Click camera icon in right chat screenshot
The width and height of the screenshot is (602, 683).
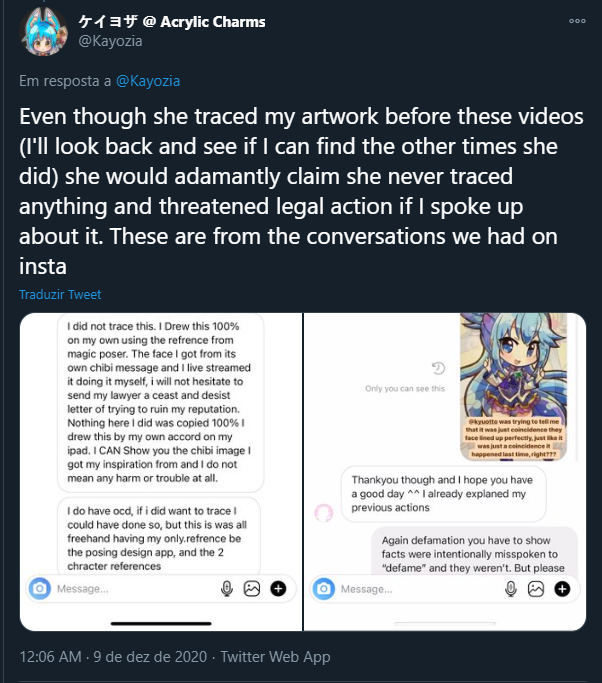[x=324, y=589]
